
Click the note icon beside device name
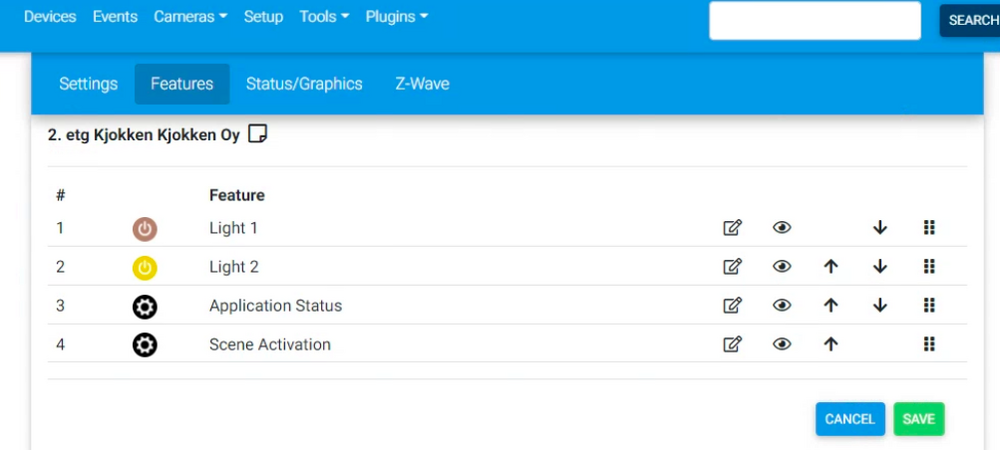point(257,134)
